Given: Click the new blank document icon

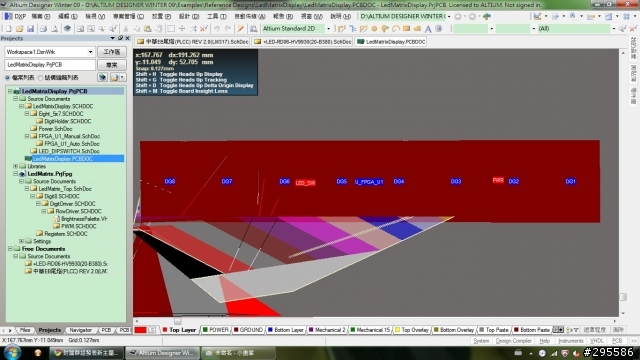Looking at the screenshot, I should [x=8, y=29].
